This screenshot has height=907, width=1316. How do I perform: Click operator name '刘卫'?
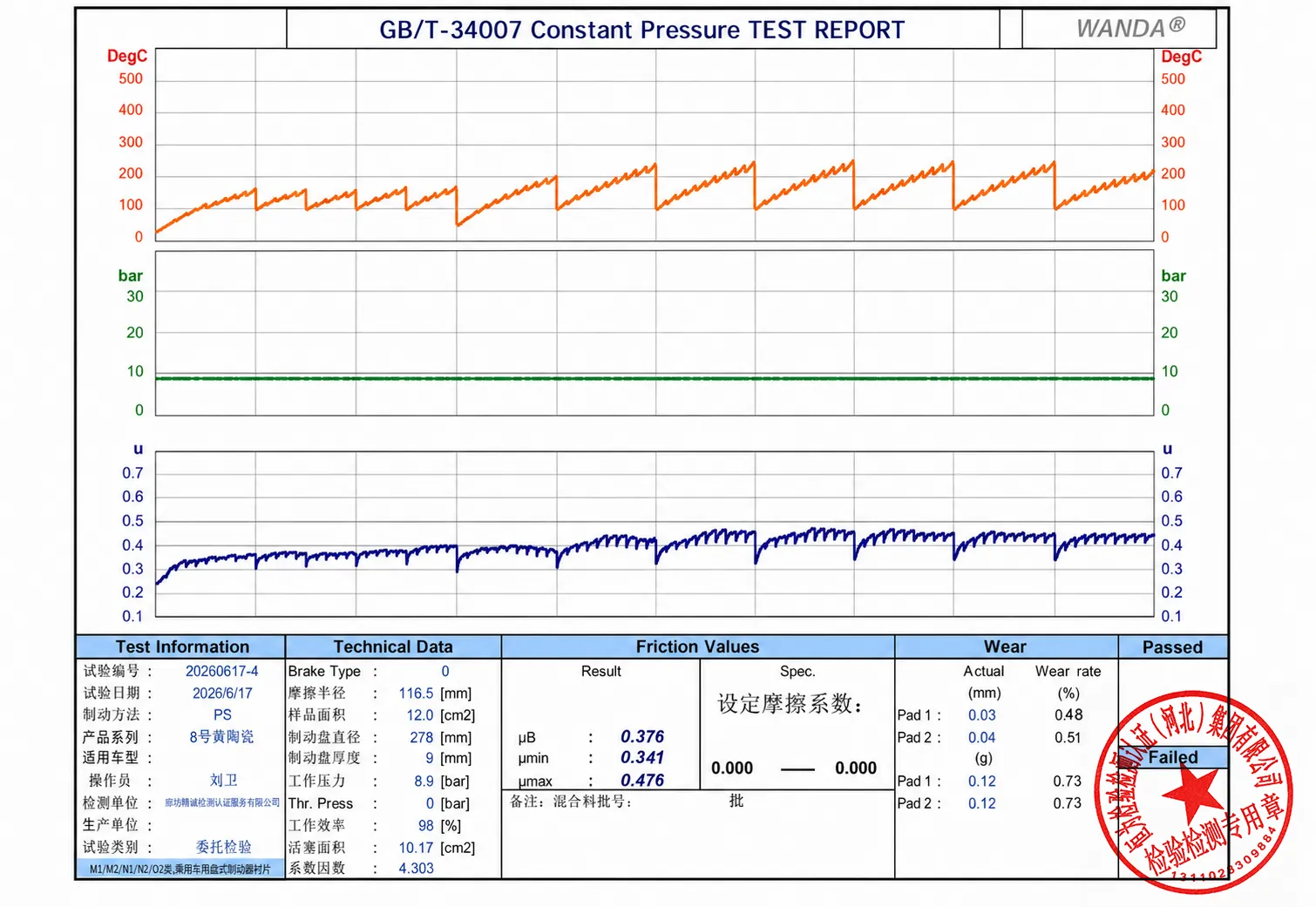[223, 780]
